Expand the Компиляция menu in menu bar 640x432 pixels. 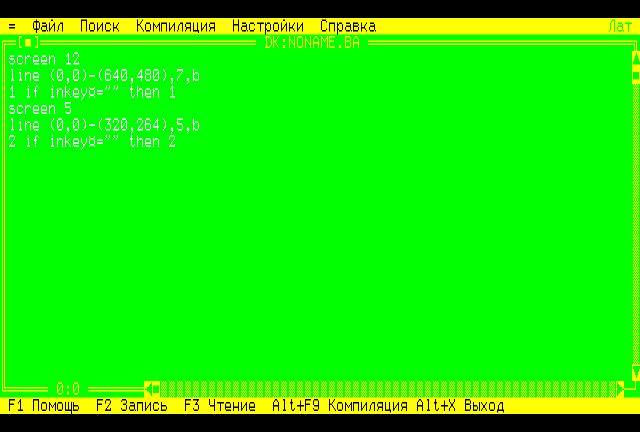176,26
